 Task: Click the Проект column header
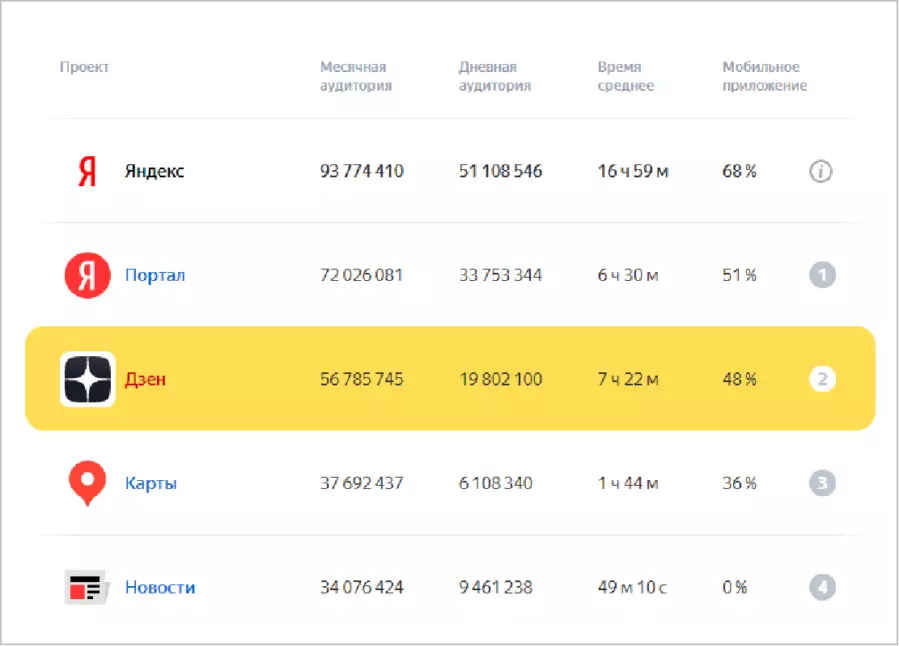pos(84,67)
